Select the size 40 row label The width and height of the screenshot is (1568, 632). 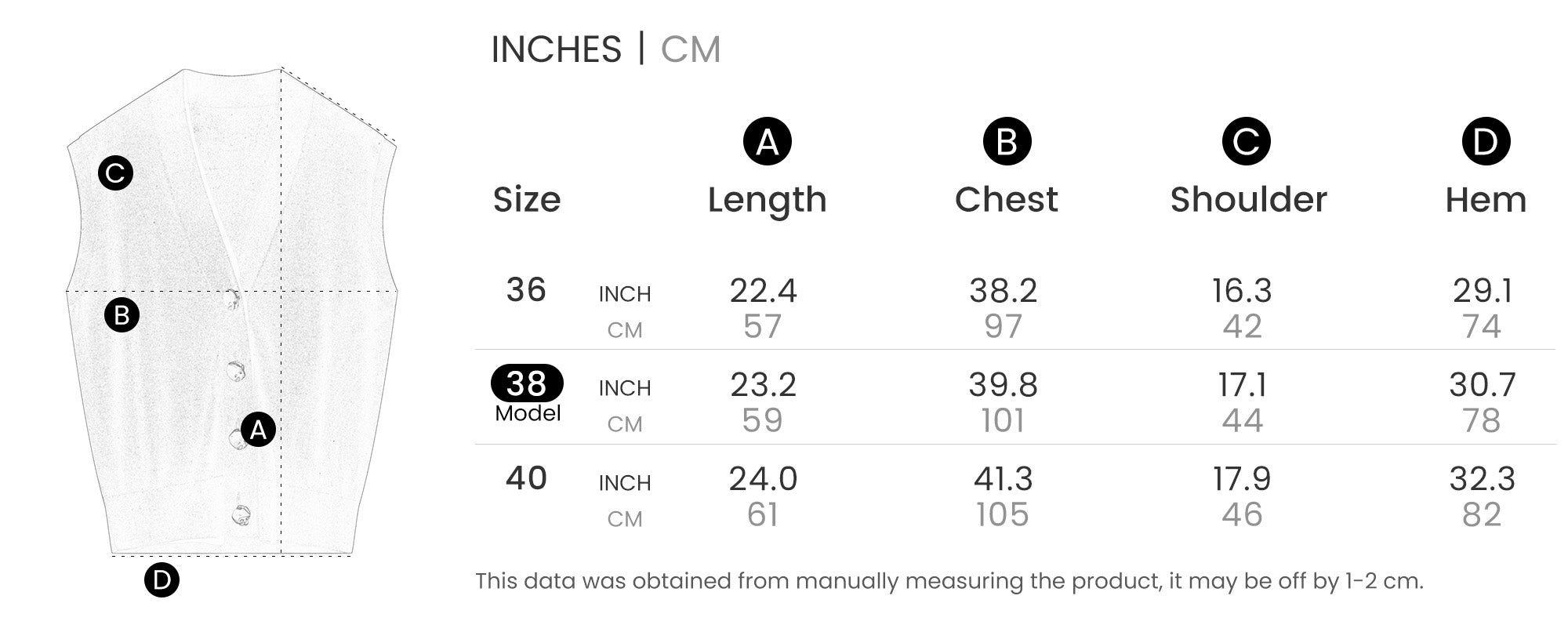coord(526,478)
